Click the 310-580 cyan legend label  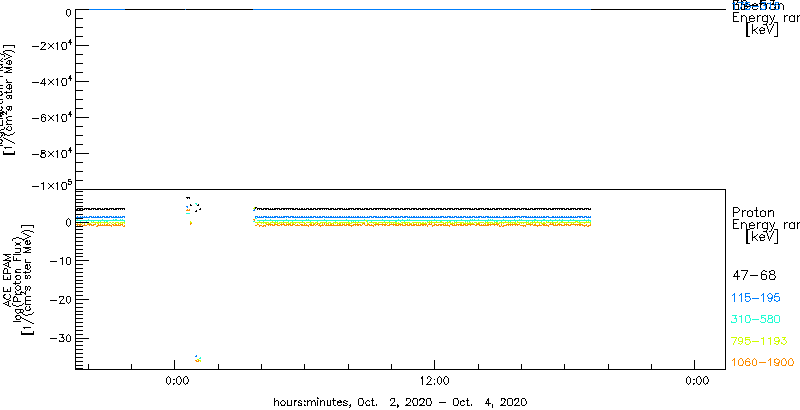756,320
